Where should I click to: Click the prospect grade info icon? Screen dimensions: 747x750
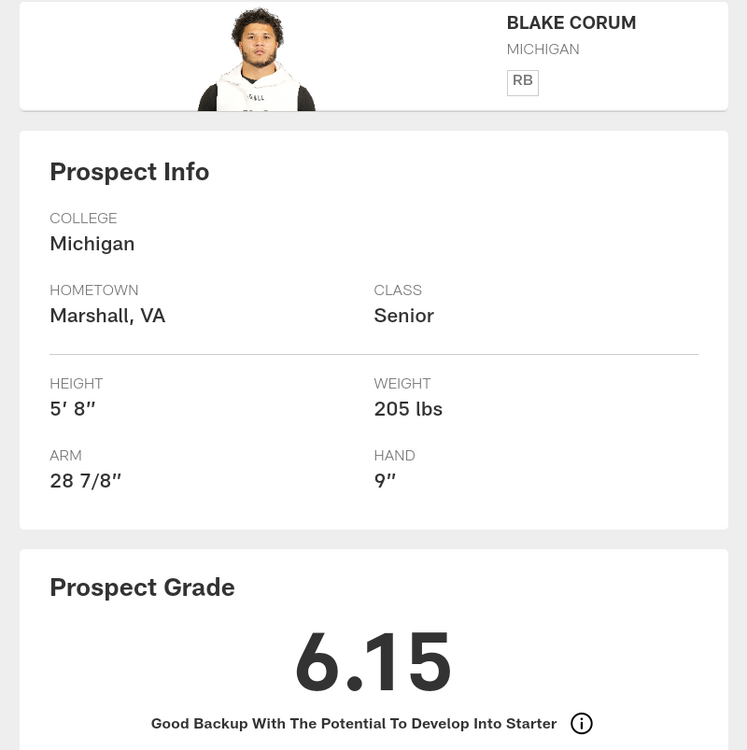click(581, 723)
